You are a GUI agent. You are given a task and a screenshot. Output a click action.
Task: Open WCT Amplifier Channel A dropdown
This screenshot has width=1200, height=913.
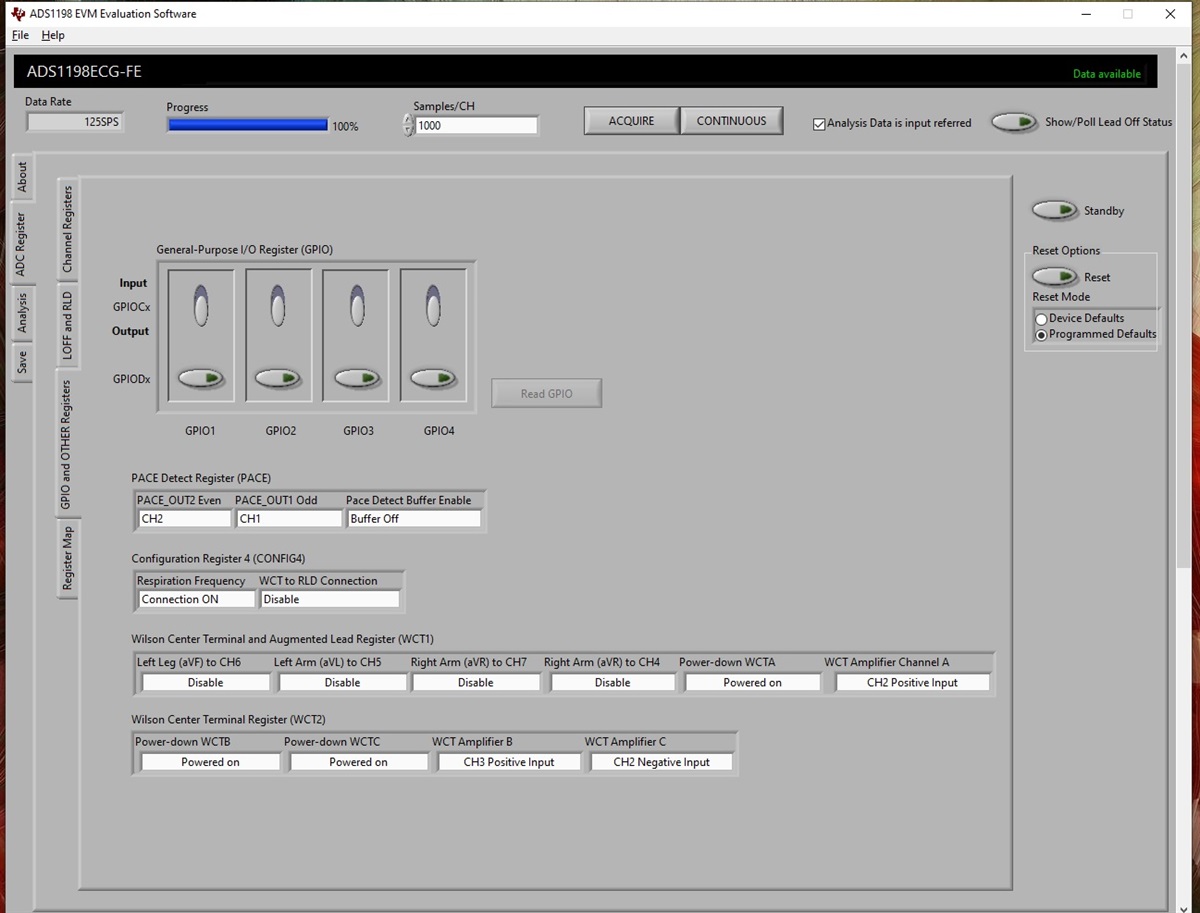[x=913, y=682]
